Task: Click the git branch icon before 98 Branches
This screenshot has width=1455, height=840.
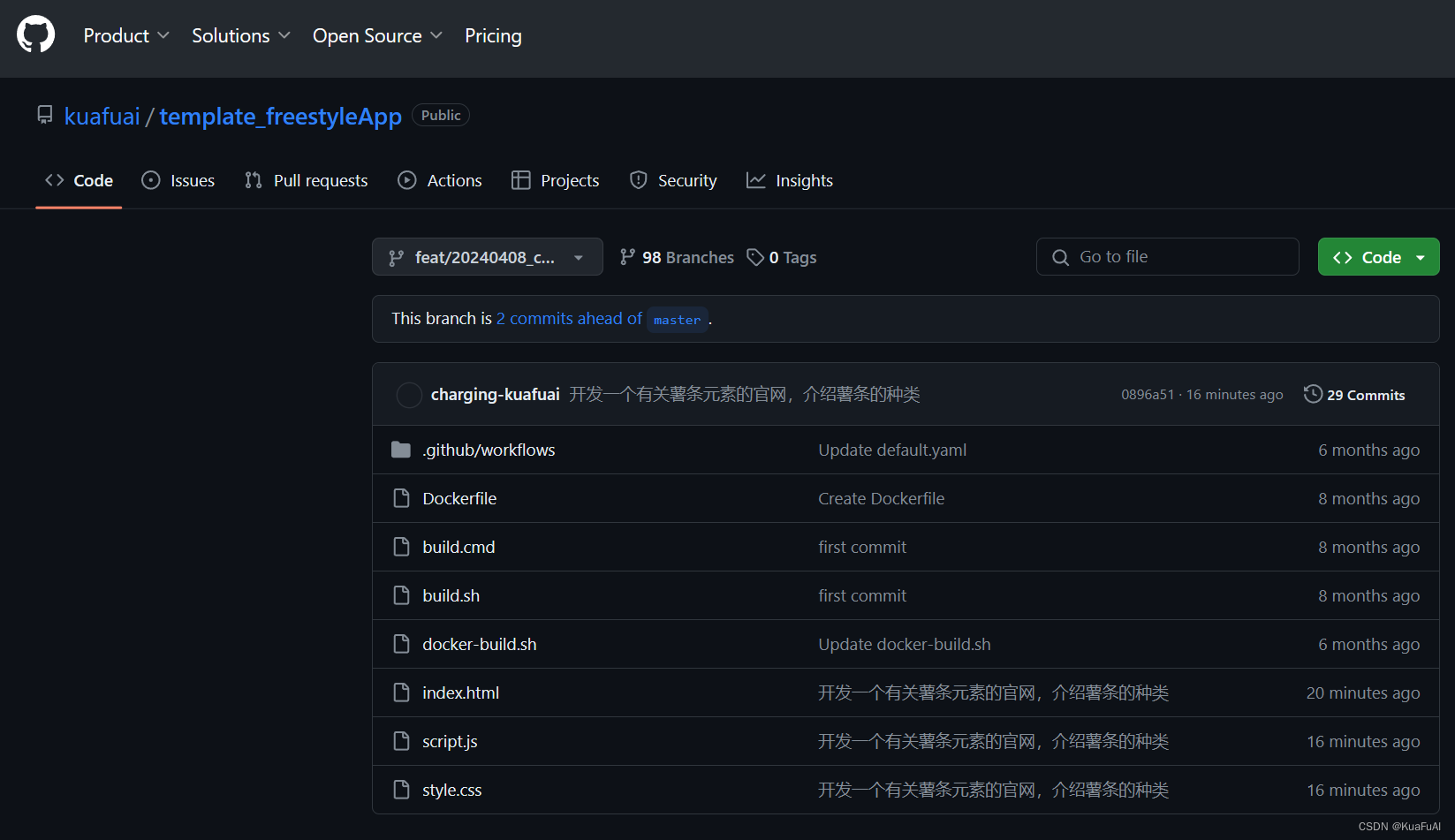Action: [627, 257]
